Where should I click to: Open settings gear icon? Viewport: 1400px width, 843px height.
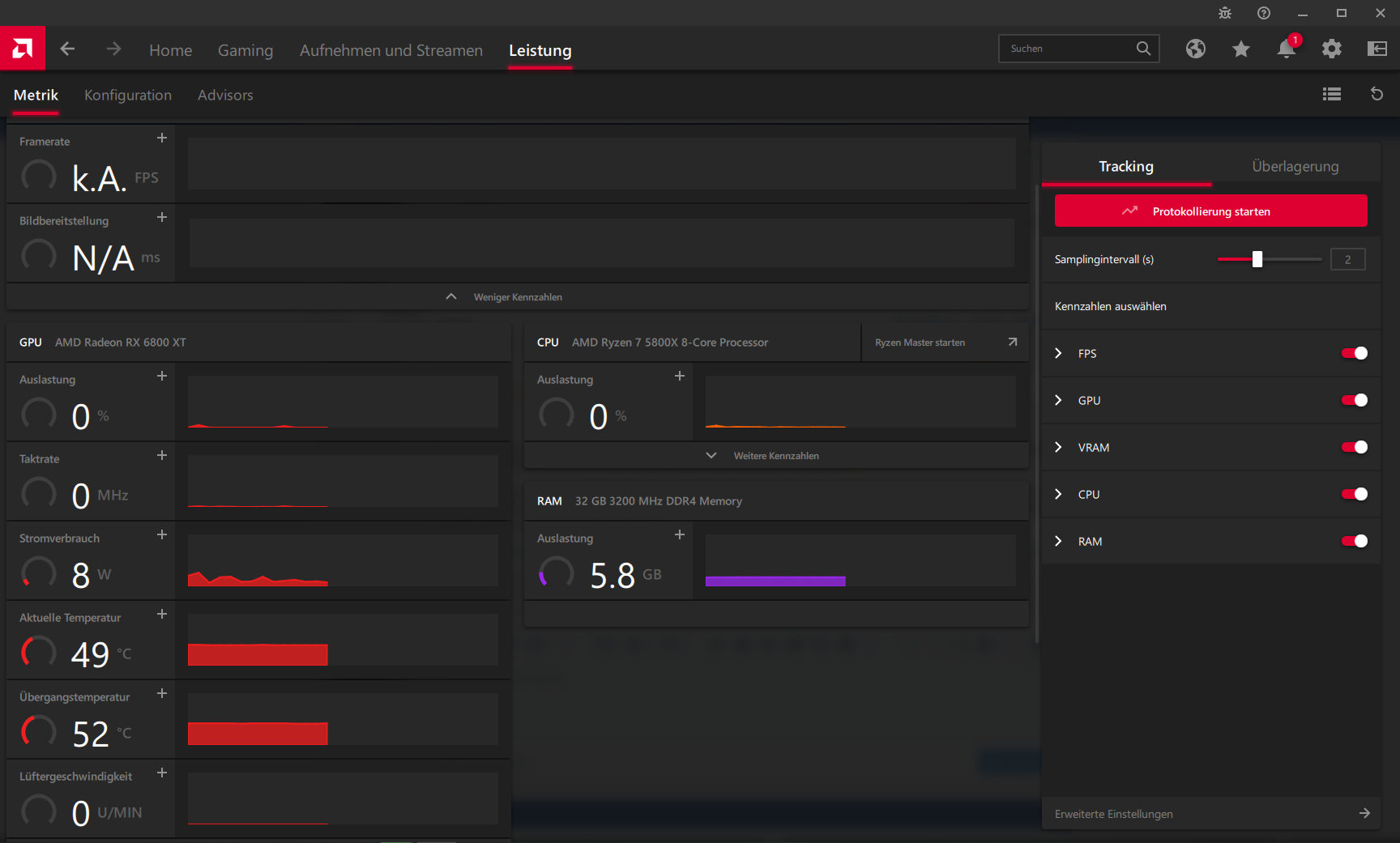pos(1332,49)
